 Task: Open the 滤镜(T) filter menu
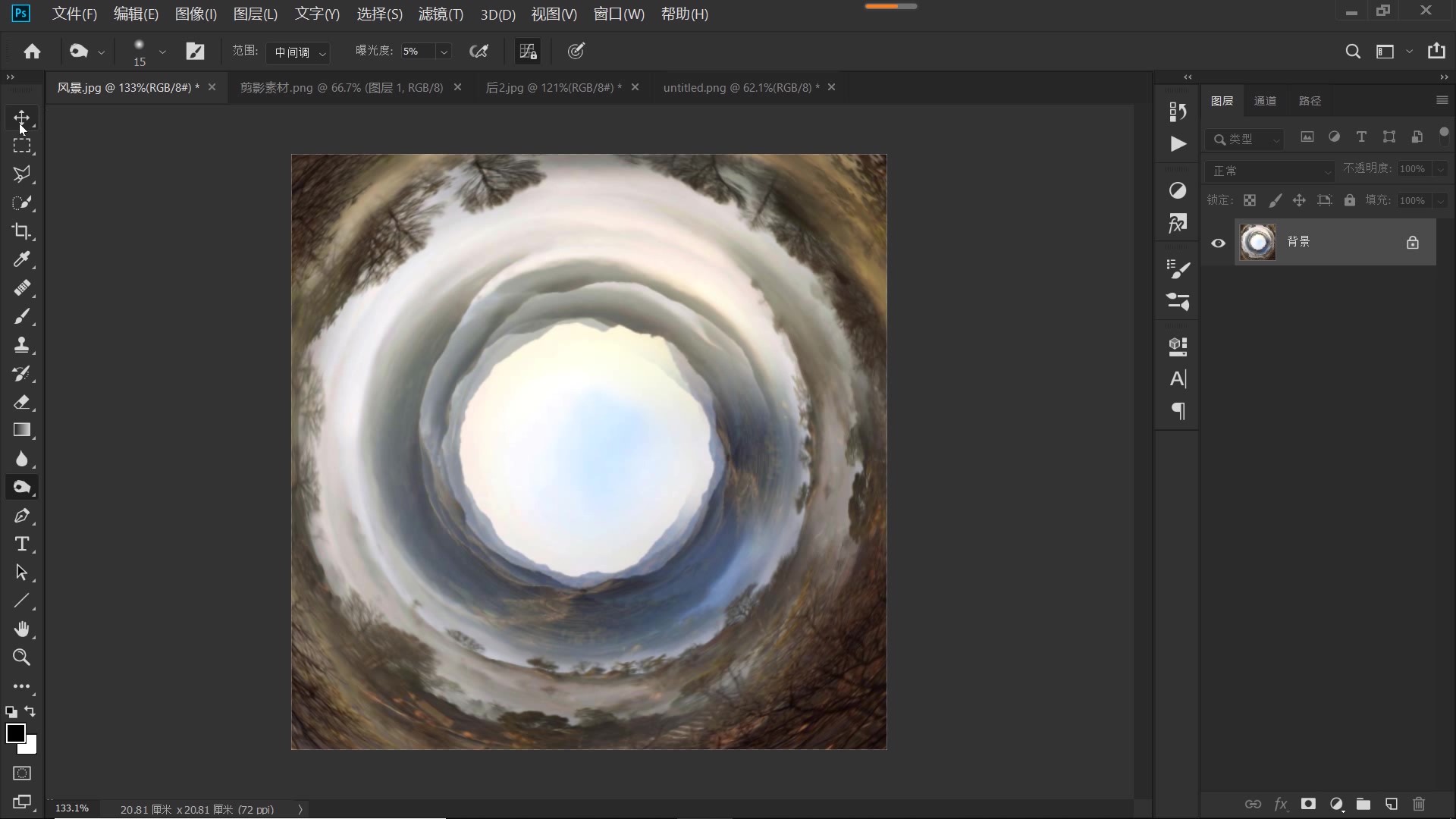point(441,14)
